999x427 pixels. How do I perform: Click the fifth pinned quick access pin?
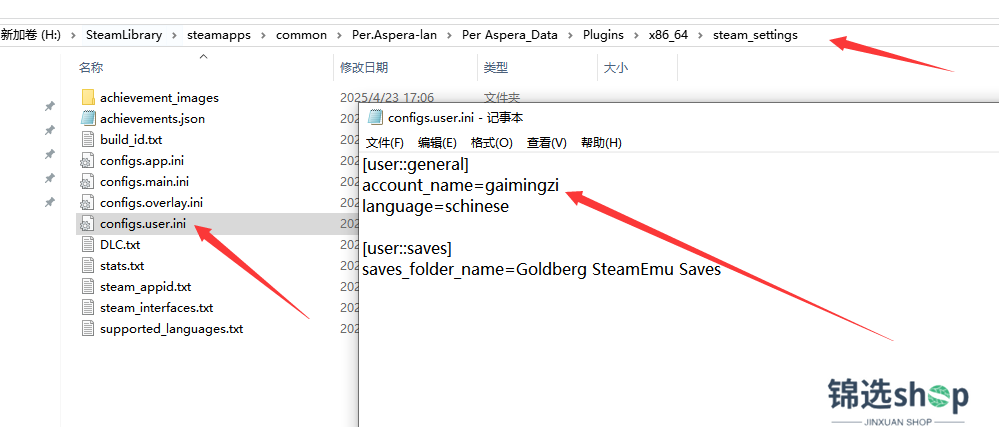point(50,203)
